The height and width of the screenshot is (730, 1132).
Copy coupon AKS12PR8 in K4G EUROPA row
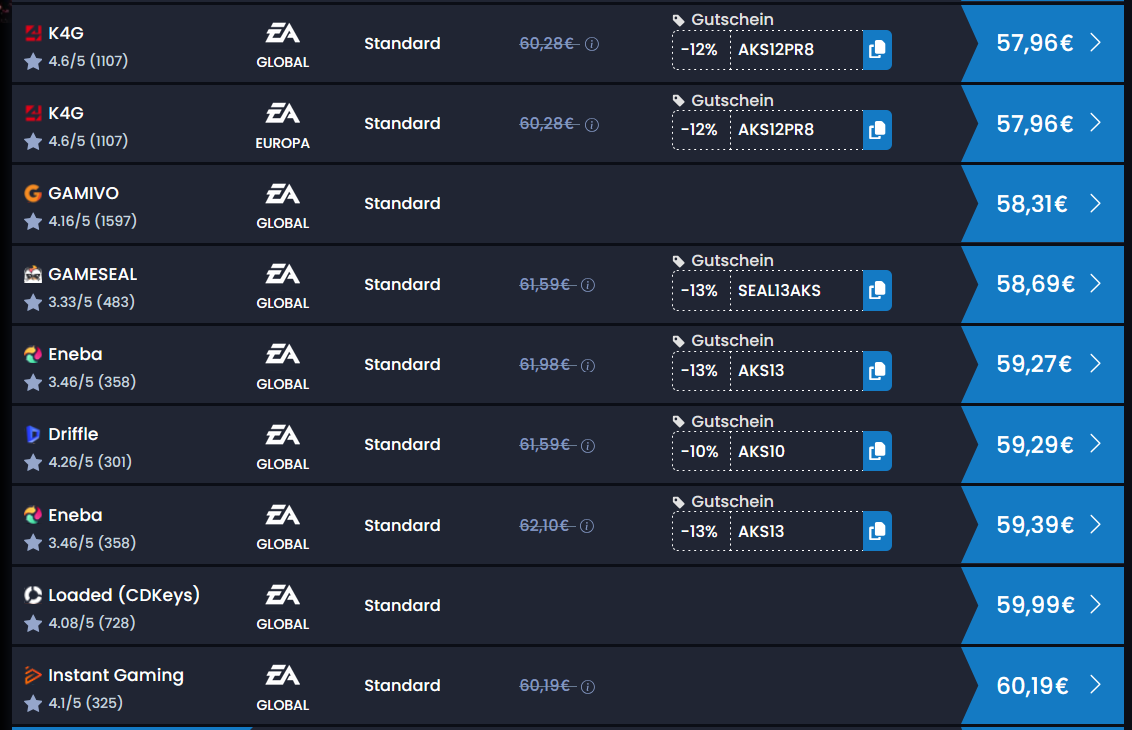[877, 130]
